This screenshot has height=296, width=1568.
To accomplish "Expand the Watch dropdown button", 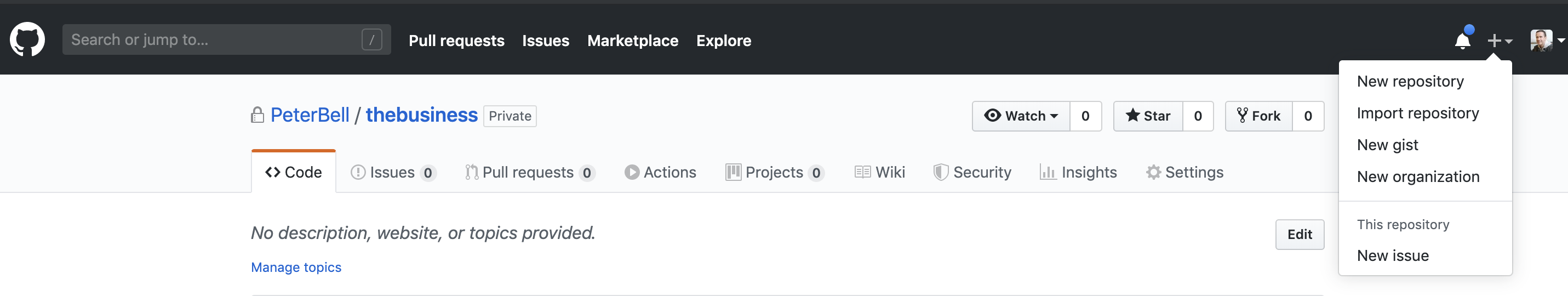I will [x=1021, y=116].
